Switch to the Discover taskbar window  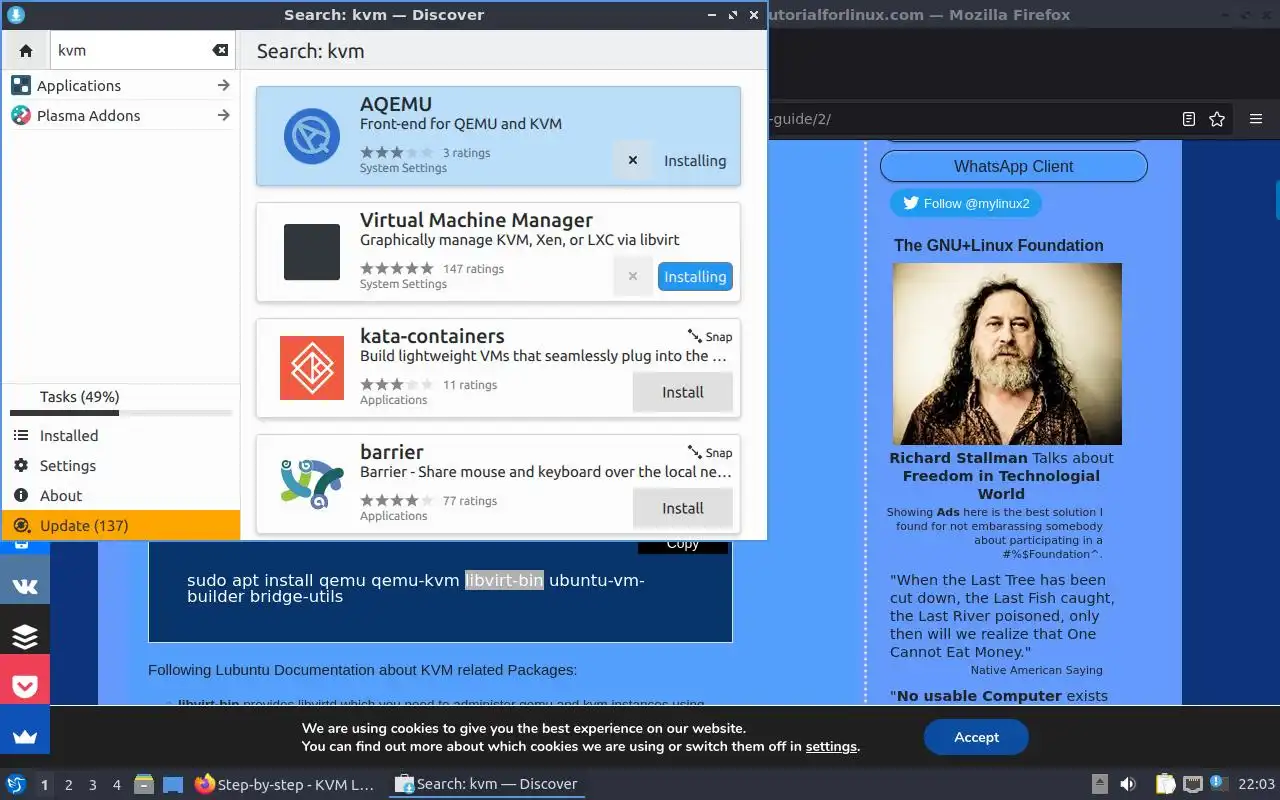pos(486,784)
